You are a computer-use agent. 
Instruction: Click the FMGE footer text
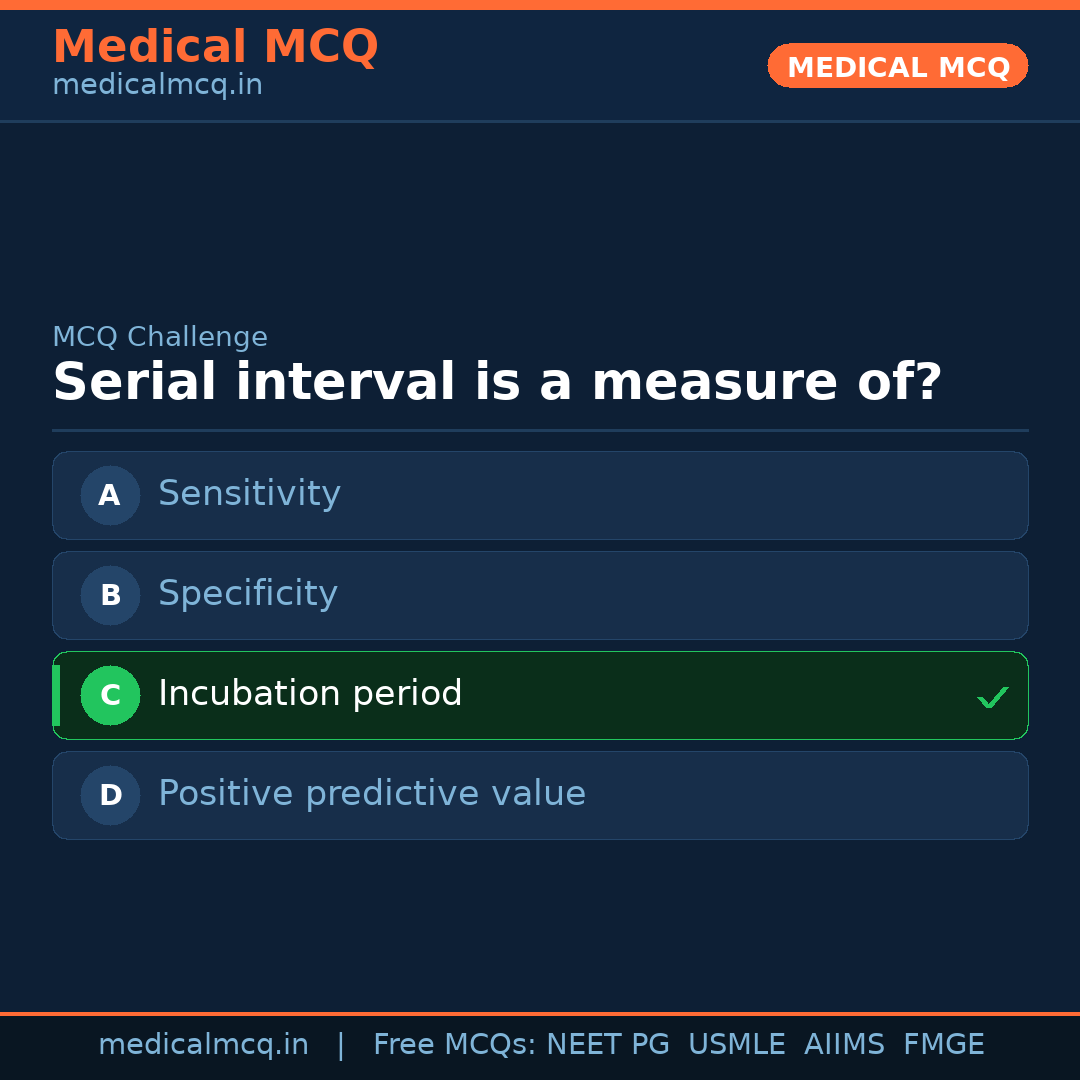point(943,1045)
